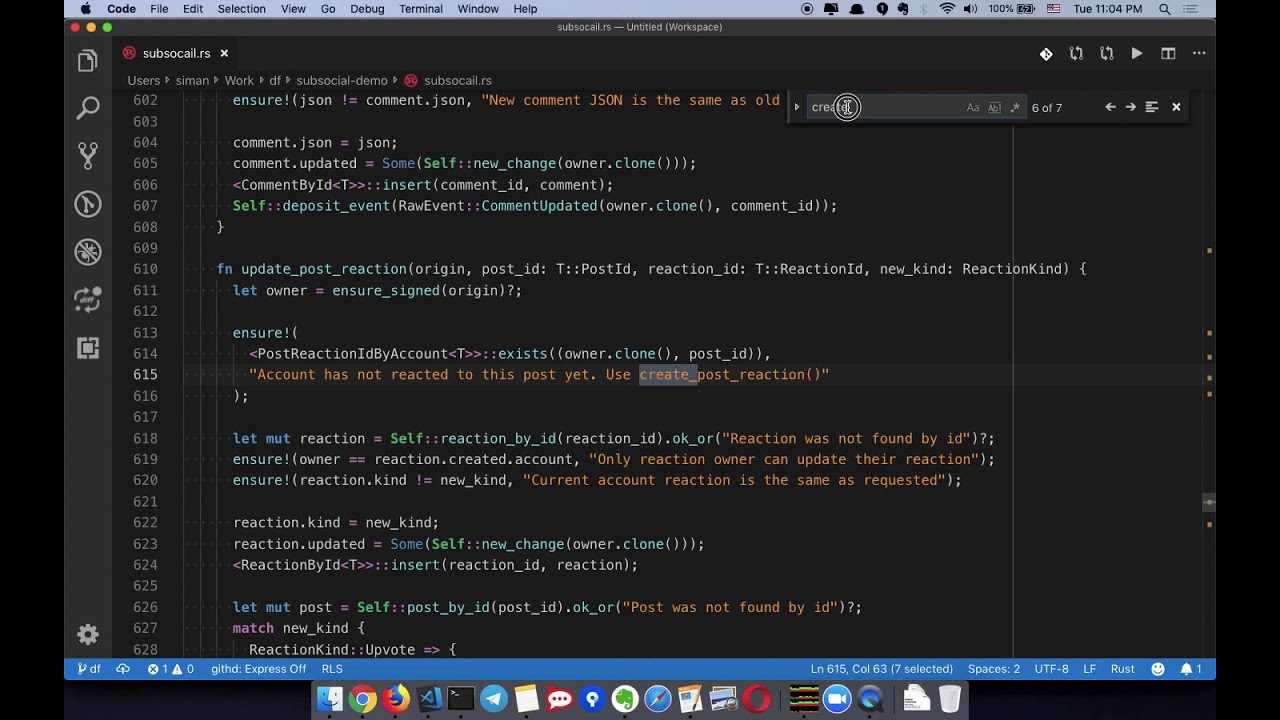This screenshot has width=1280, height=720.
Task: Open the Debug menu
Action: click(367, 9)
